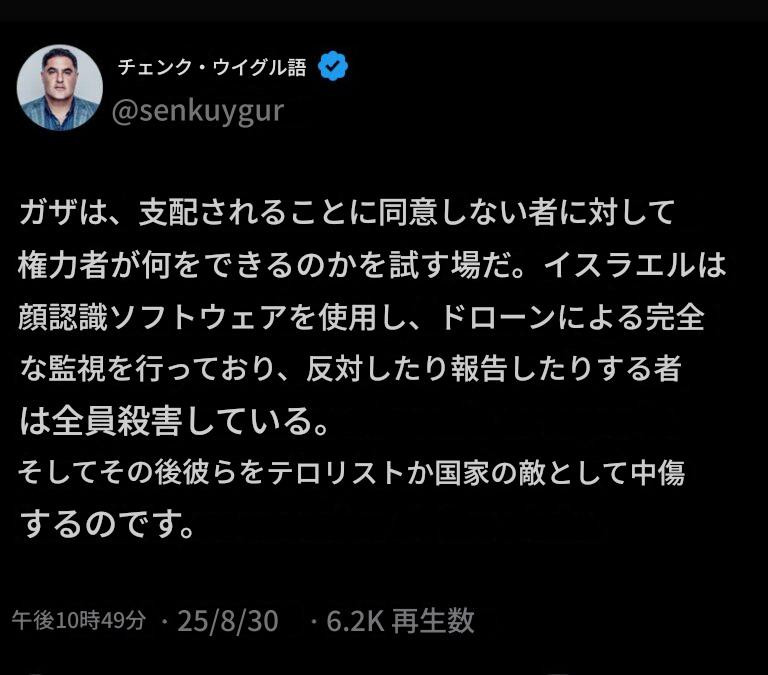768x675 pixels.
Task: Click the blue verified badge
Action: click(x=333, y=66)
